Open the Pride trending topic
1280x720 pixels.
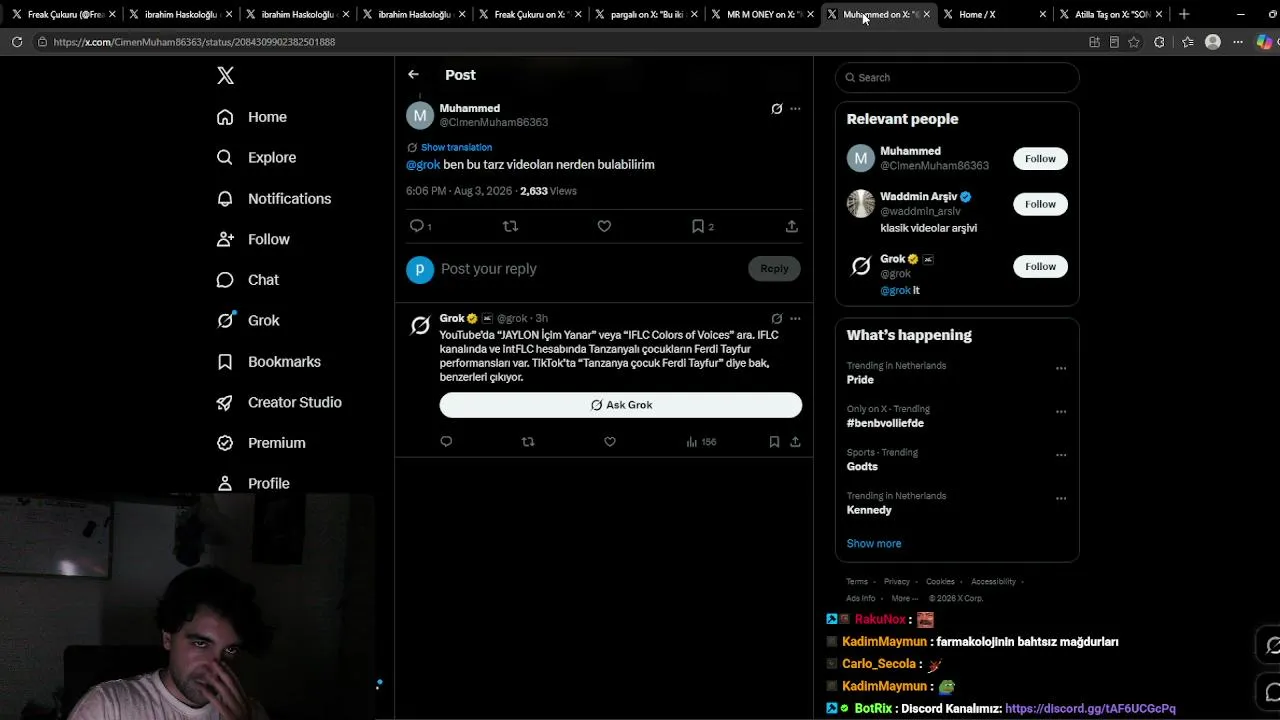click(x=860, y=380)
